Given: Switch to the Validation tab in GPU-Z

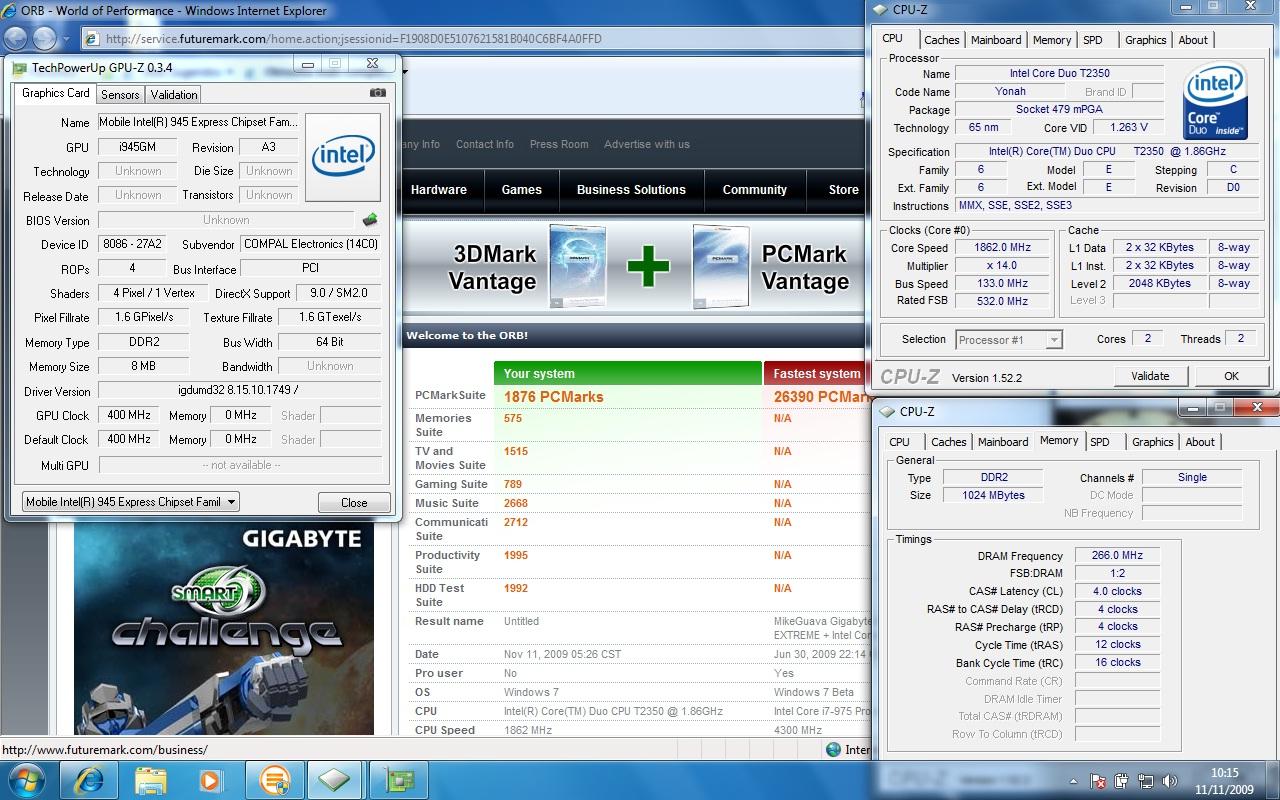Looking at the screenshot, I should click(x=174, y=95).
